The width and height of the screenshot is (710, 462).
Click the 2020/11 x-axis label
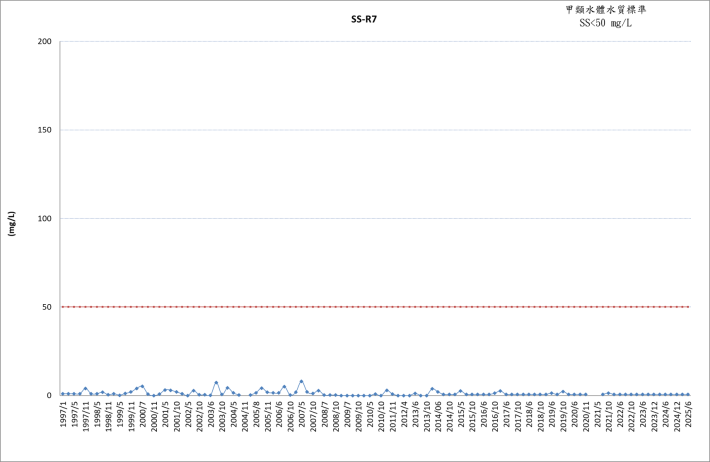tap(586, 415)
